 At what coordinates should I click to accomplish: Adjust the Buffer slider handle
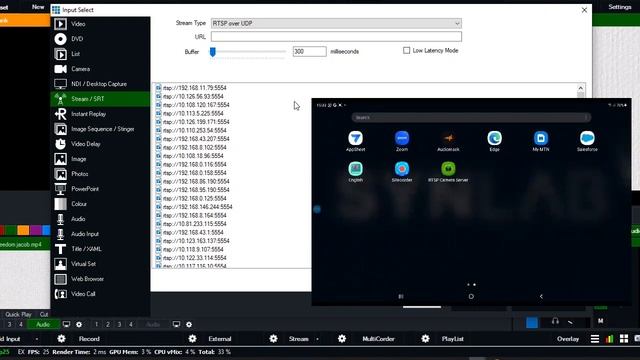point(213,52)
